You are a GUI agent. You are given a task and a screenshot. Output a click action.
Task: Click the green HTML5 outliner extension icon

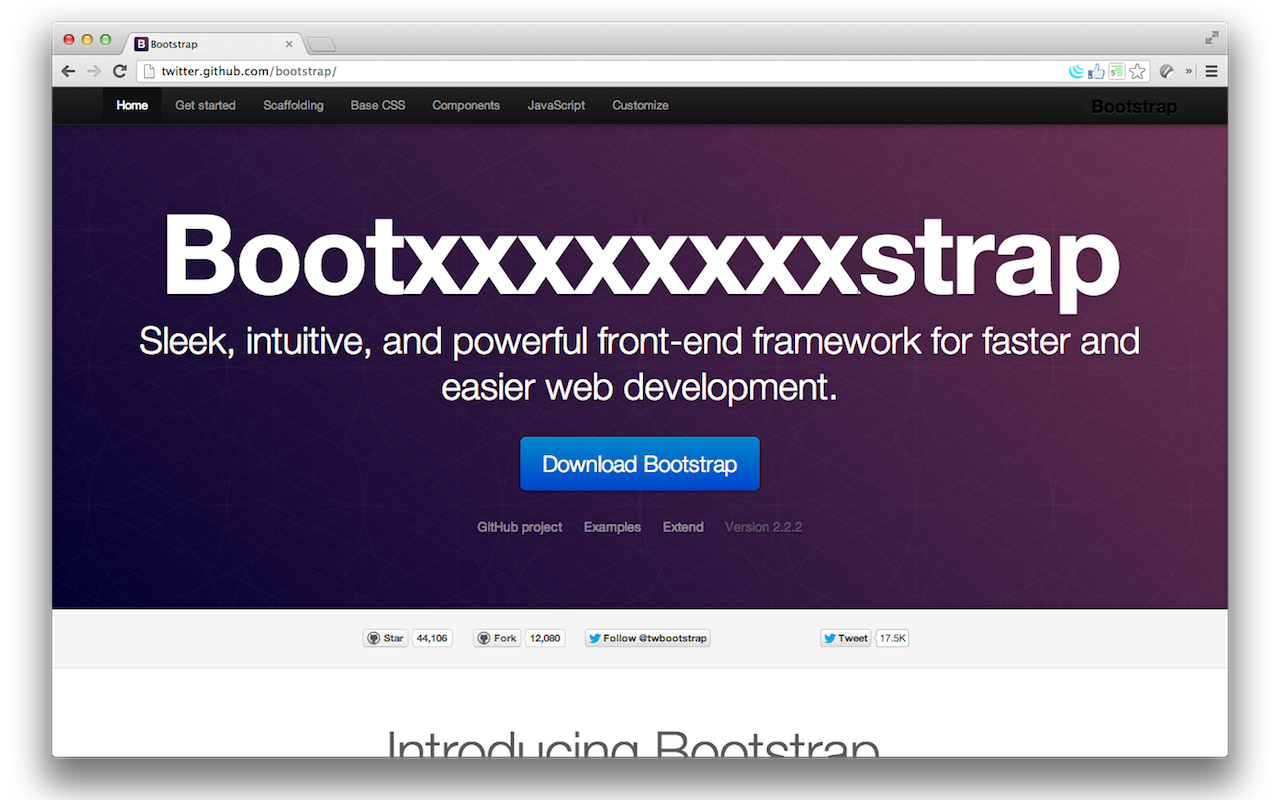1116,71
